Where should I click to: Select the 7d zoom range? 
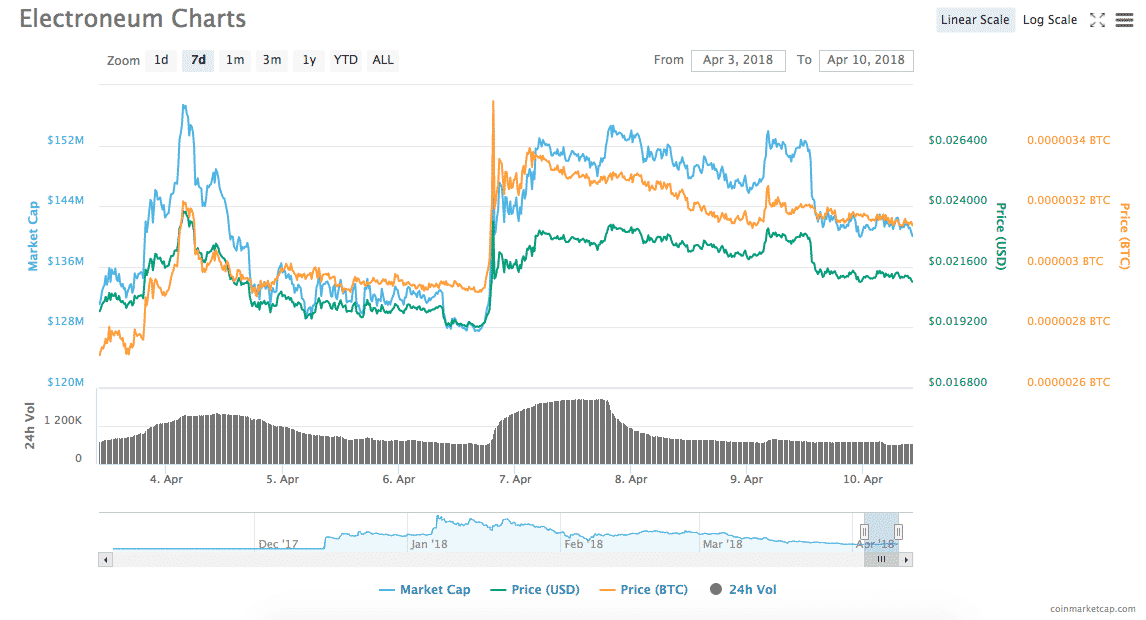pos(198,60)
